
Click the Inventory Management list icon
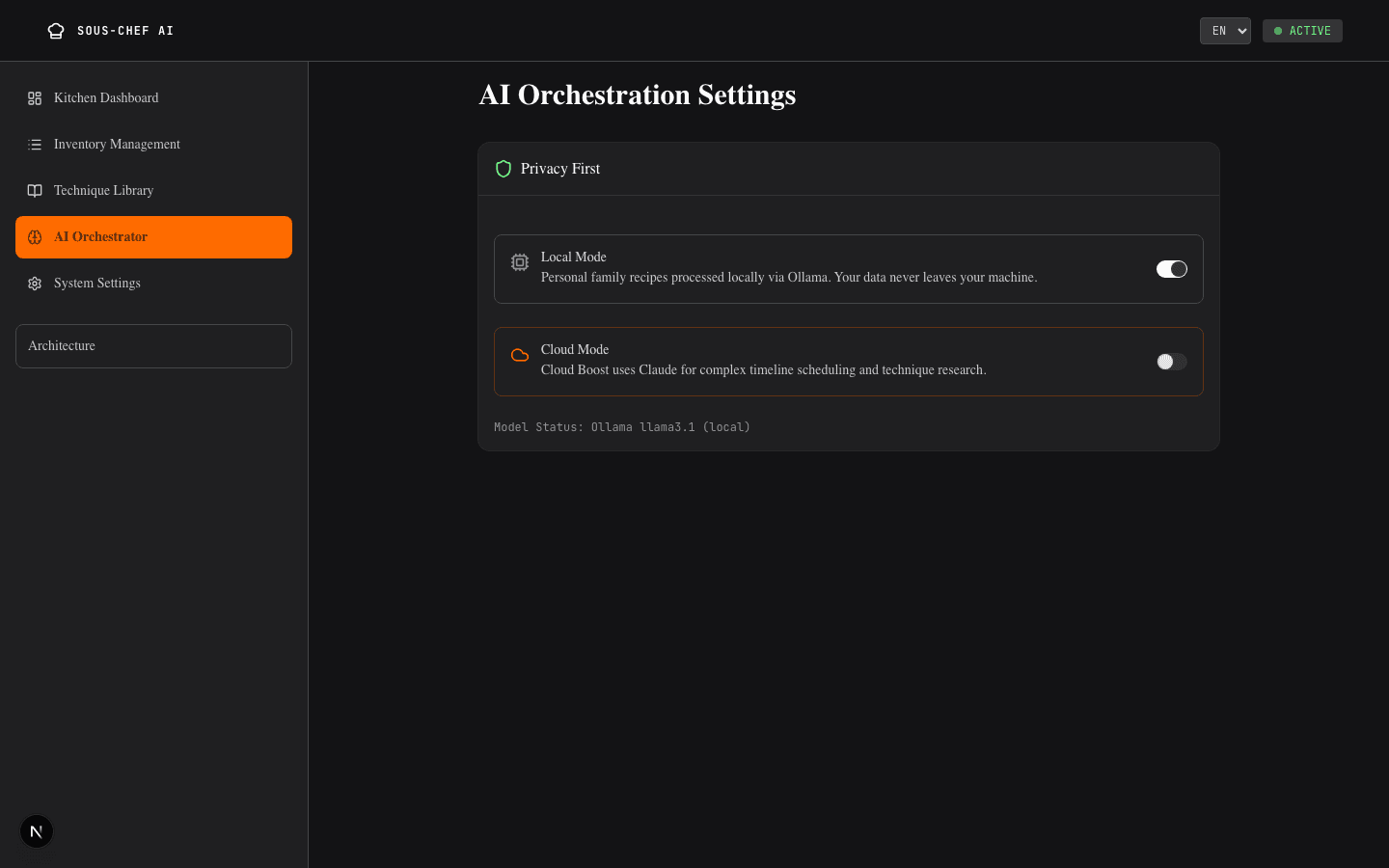tap(35, 145)
